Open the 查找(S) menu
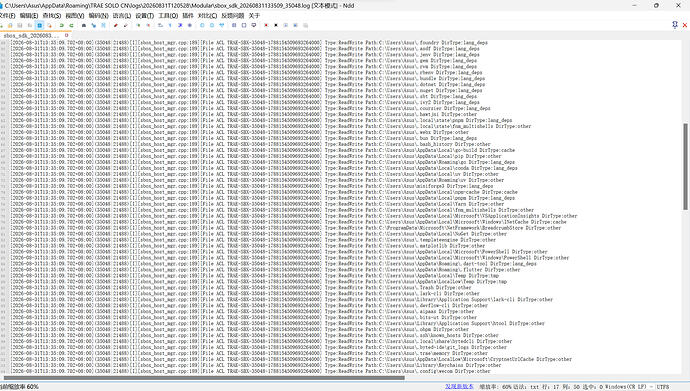Viewport: 690px width, 391px height. (51, 15)
